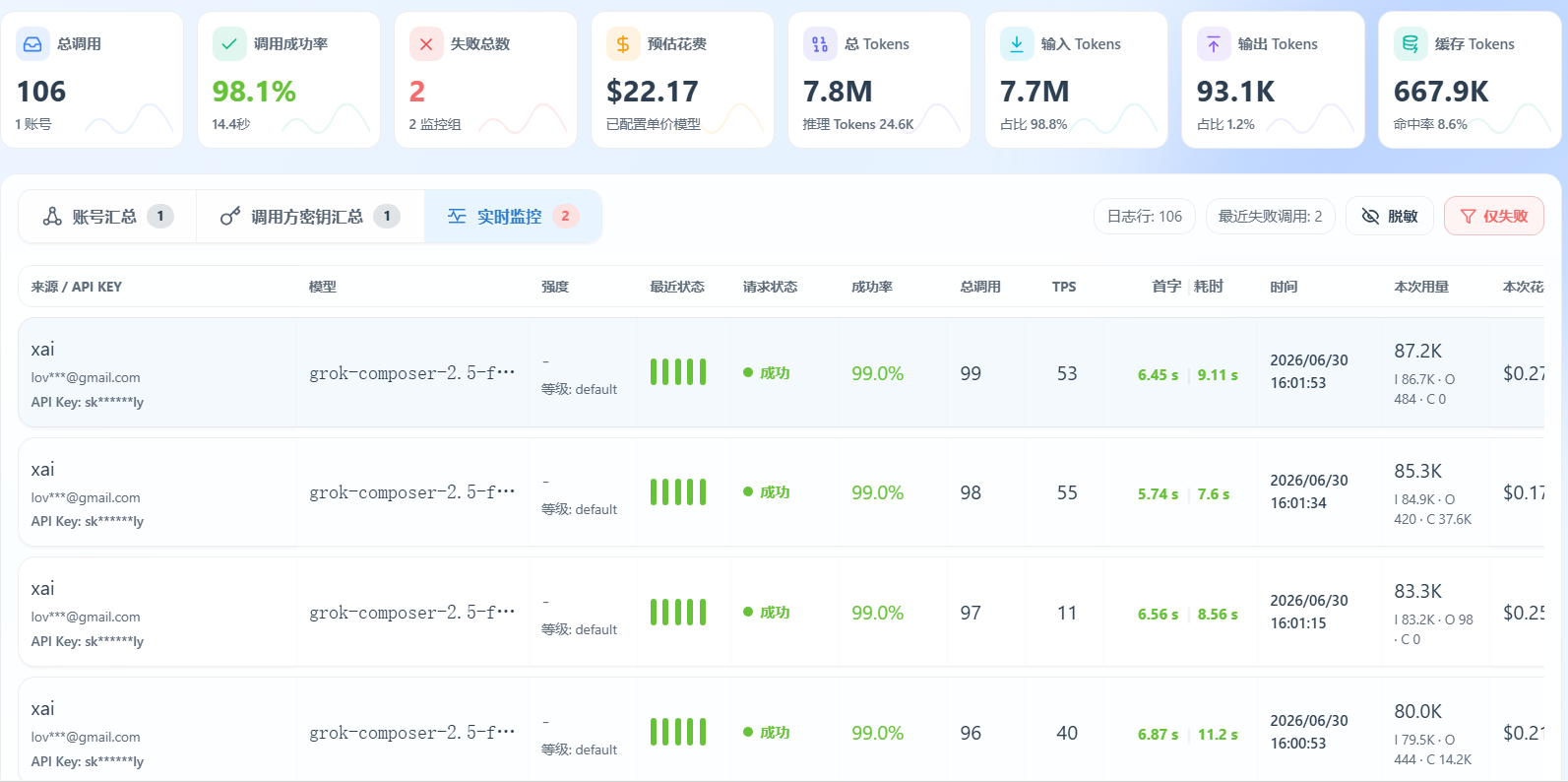
Task: Click the 耗时 column header
Action: (1209, 287)
